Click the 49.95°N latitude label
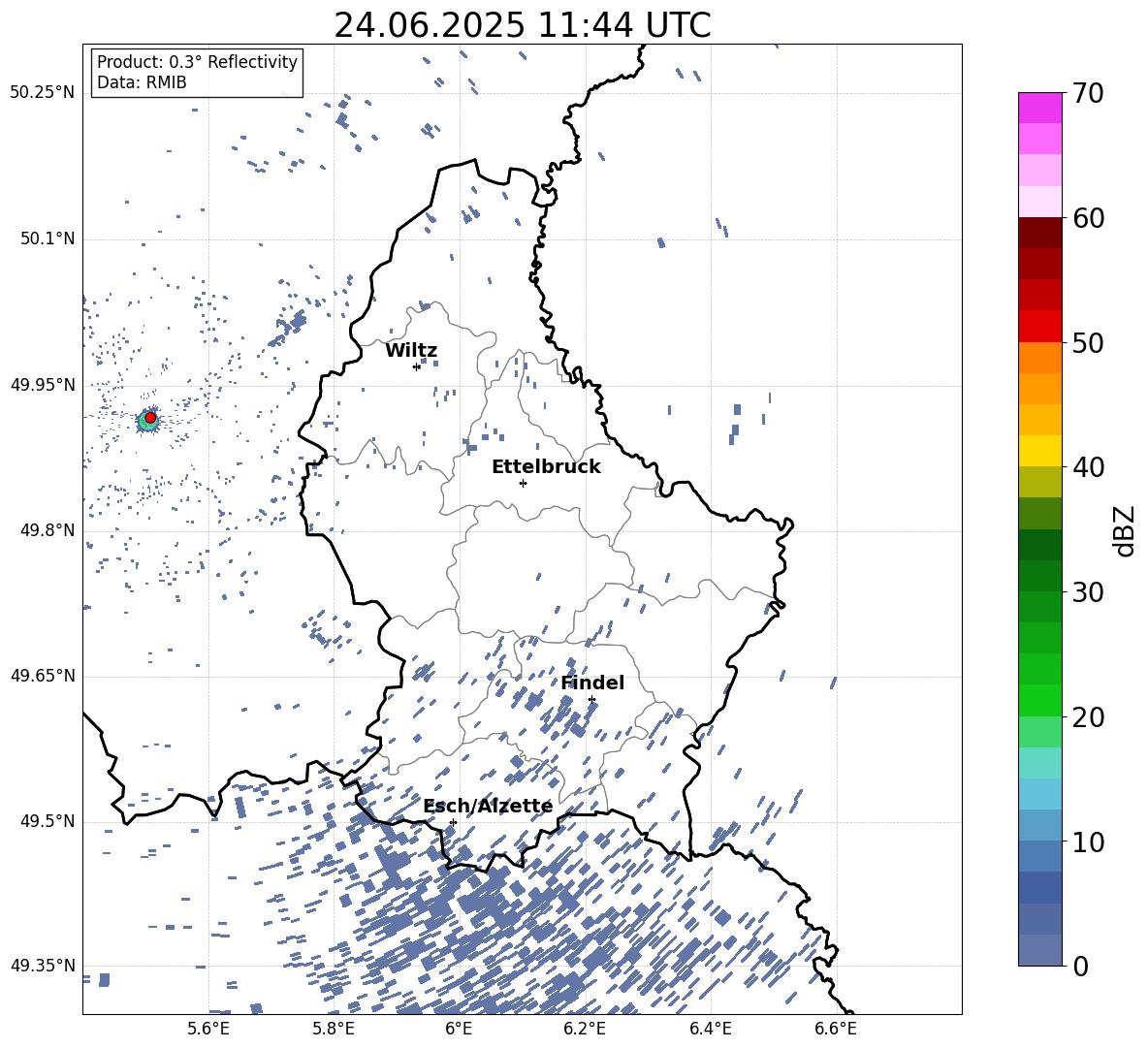The width and height of the screenshot is (1148, 1048). pyautogui.click(x=43, y=384)
